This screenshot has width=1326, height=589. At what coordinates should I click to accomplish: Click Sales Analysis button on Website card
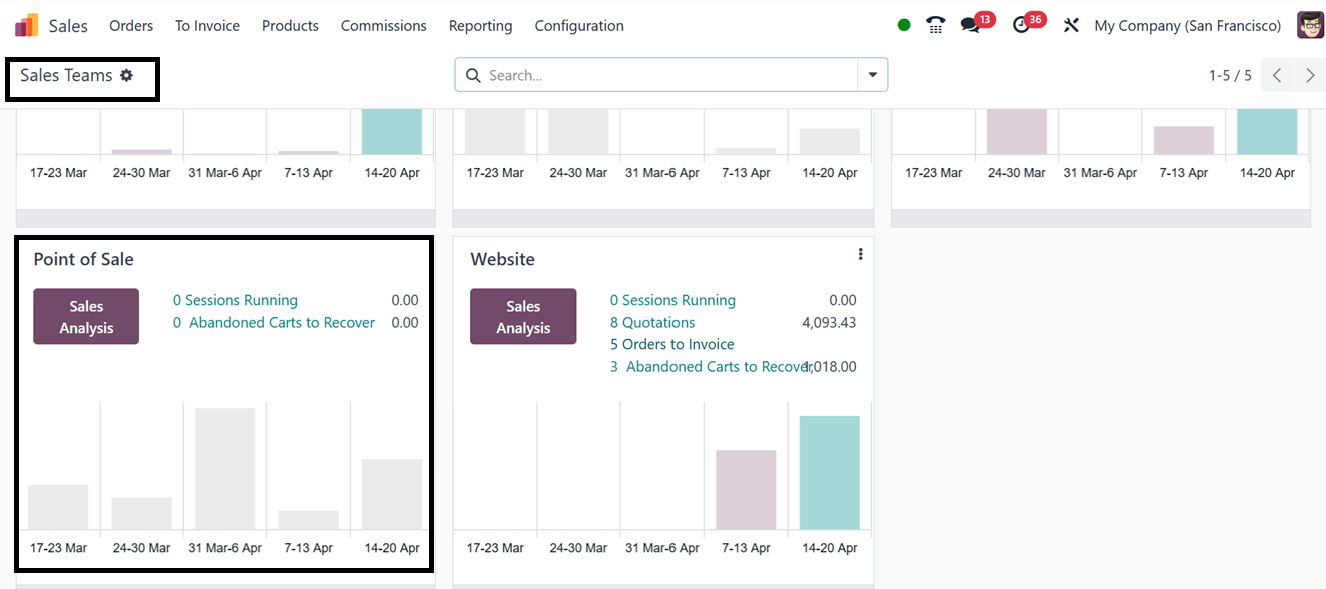pos(523,317)
